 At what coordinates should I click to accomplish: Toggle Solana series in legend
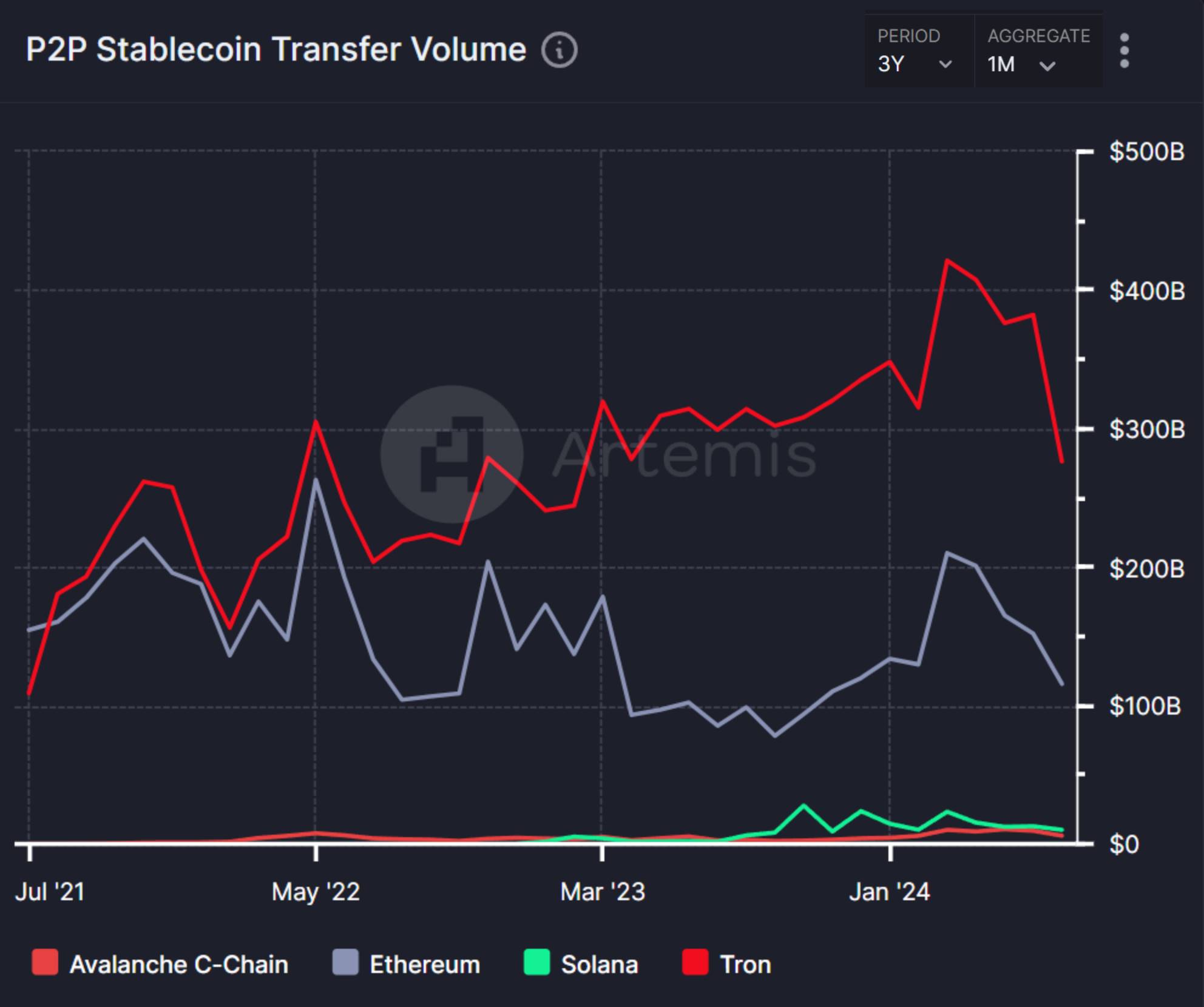click(x=581, y=964)
